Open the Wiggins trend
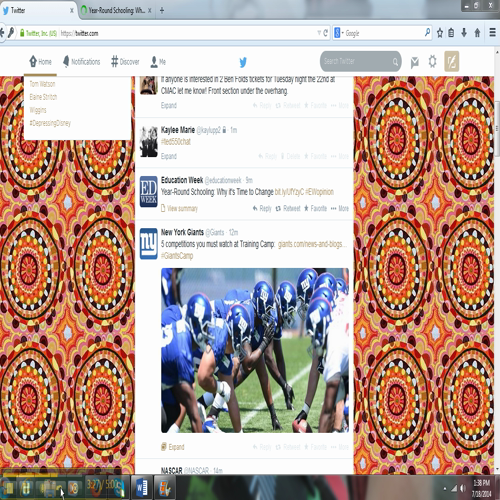This screenshot has height=500, width=500. click(x=38, y=110)
